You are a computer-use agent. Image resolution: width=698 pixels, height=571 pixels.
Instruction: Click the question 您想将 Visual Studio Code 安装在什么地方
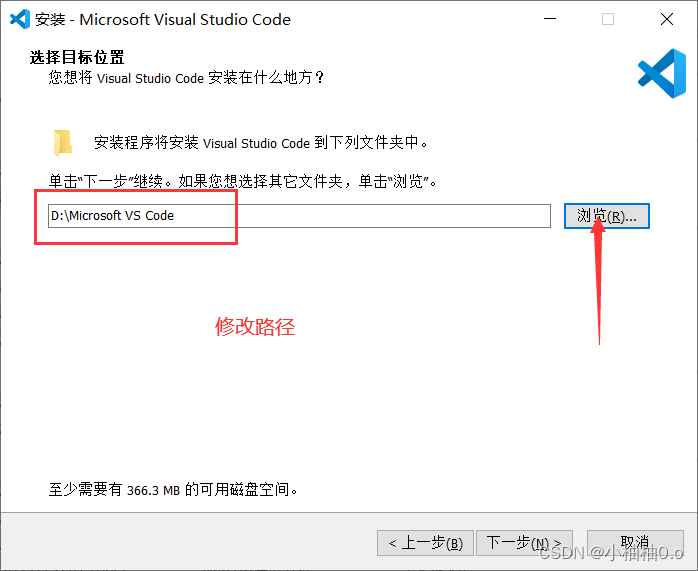[x=186, y=78]
